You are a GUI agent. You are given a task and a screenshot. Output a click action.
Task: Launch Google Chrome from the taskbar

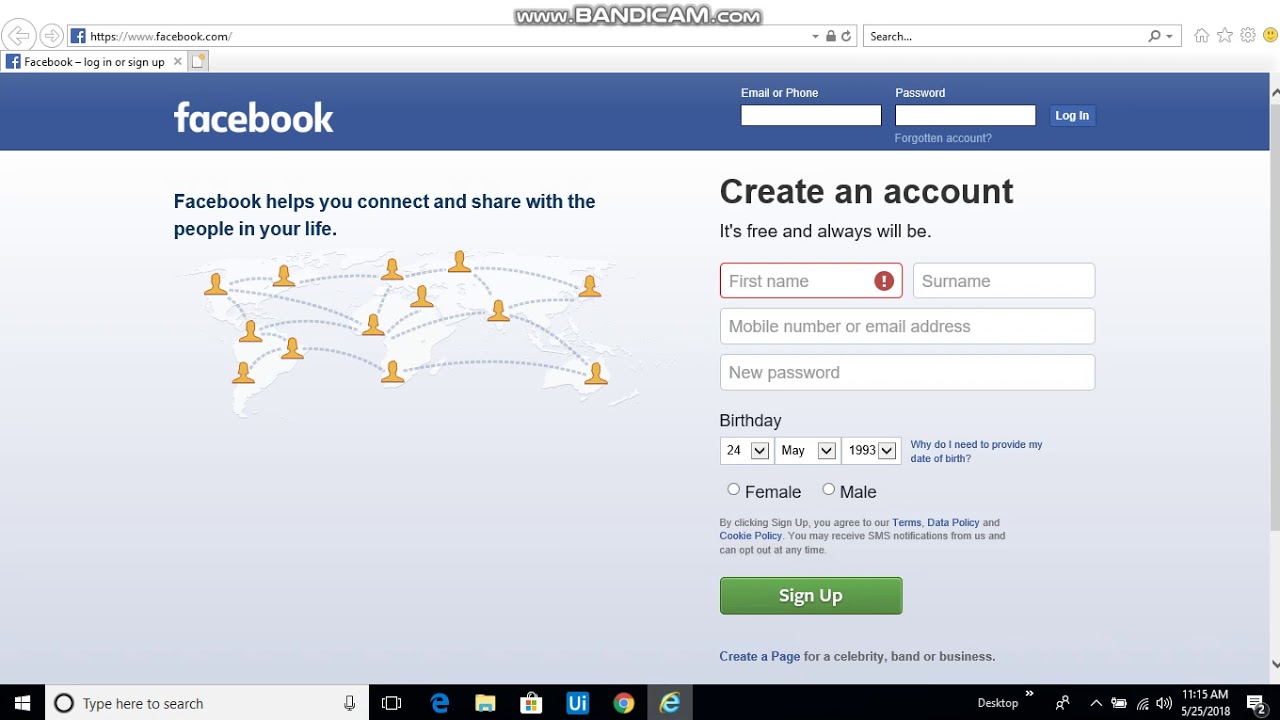point(623,703)
